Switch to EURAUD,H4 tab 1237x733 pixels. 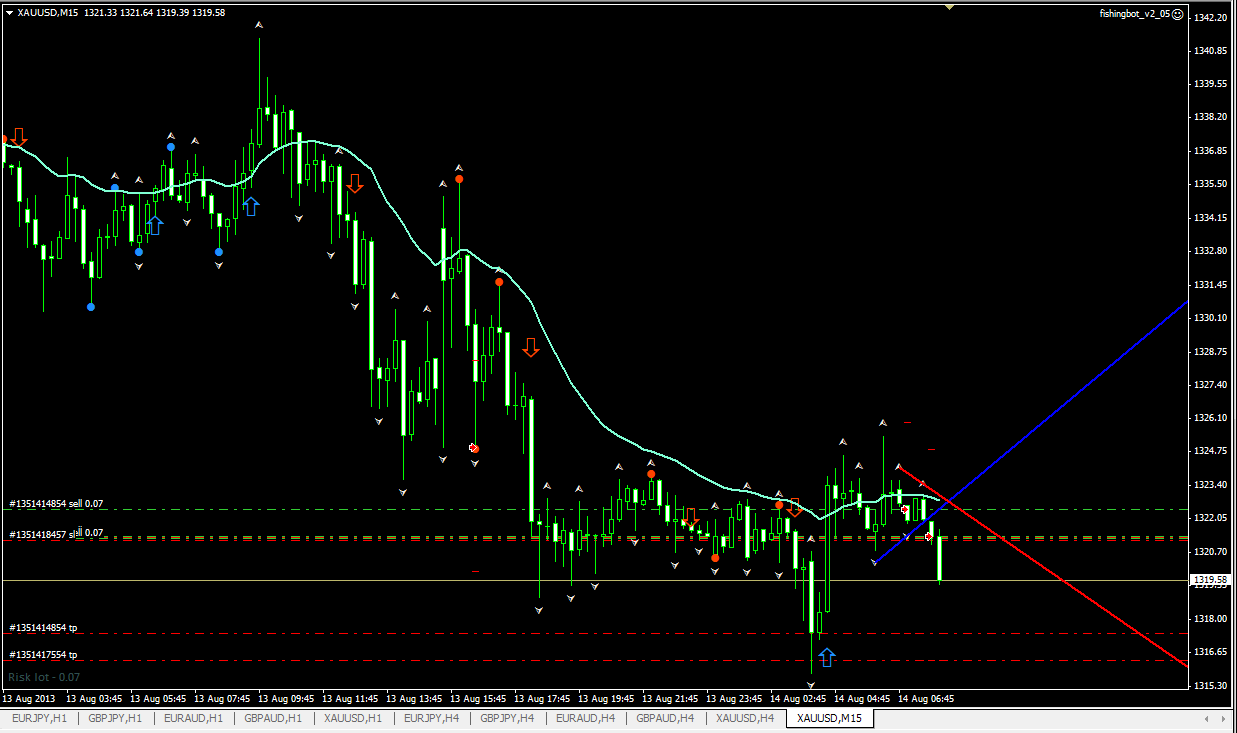click(585, 718)
